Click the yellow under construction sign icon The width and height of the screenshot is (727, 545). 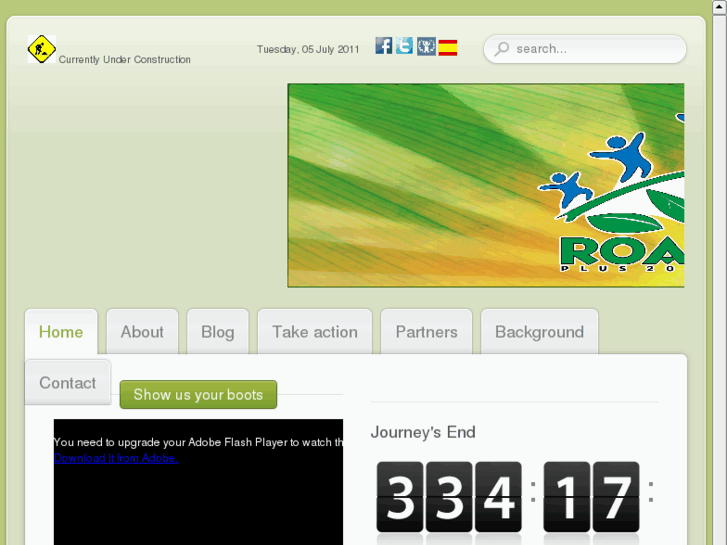tap(42, 49)
